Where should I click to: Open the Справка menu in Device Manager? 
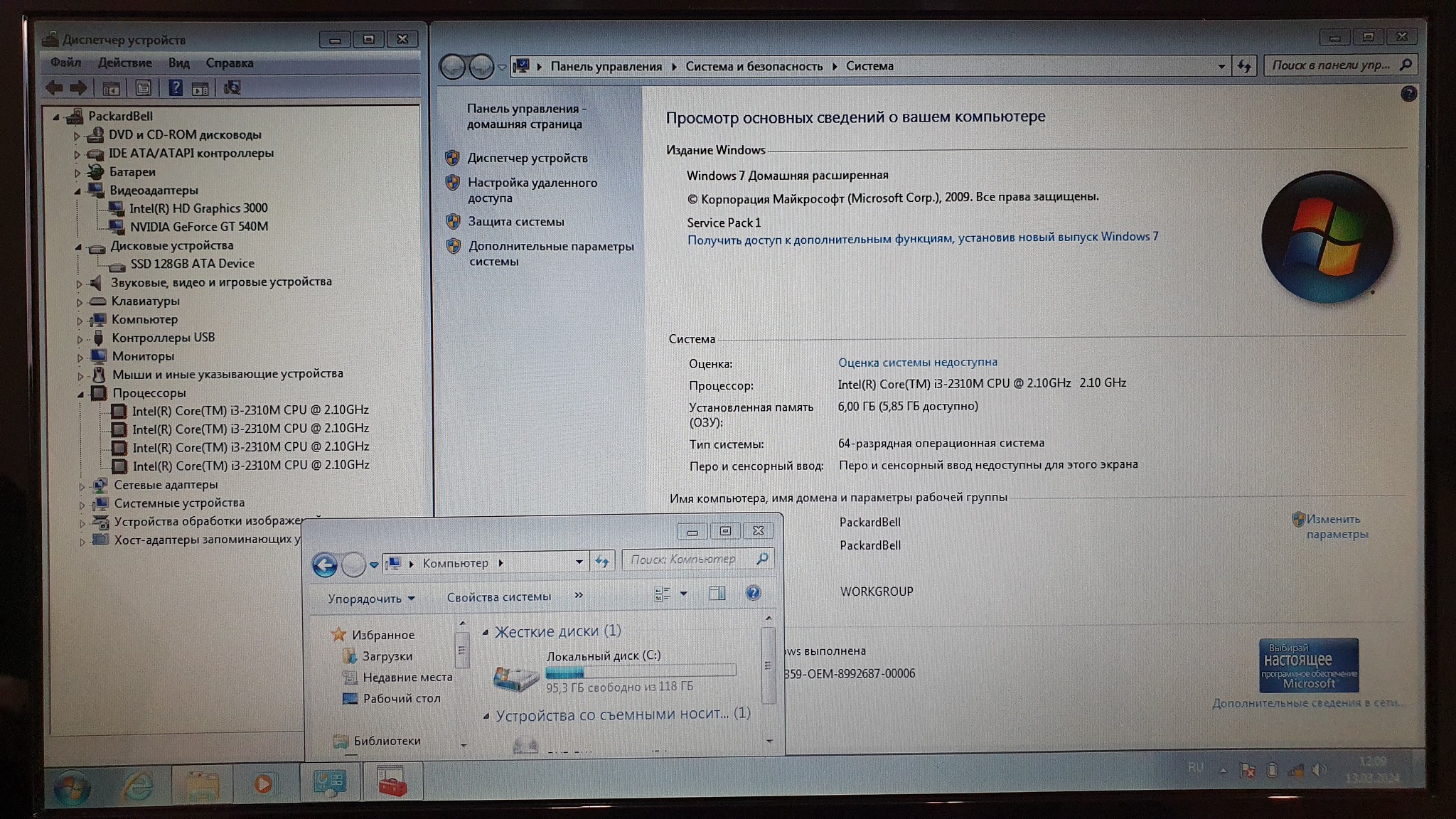click(229, 63)
